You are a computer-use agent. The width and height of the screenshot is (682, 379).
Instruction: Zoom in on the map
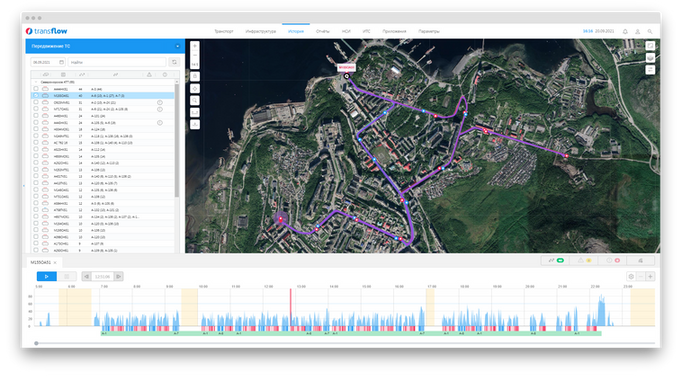click(x=195, y=46)
